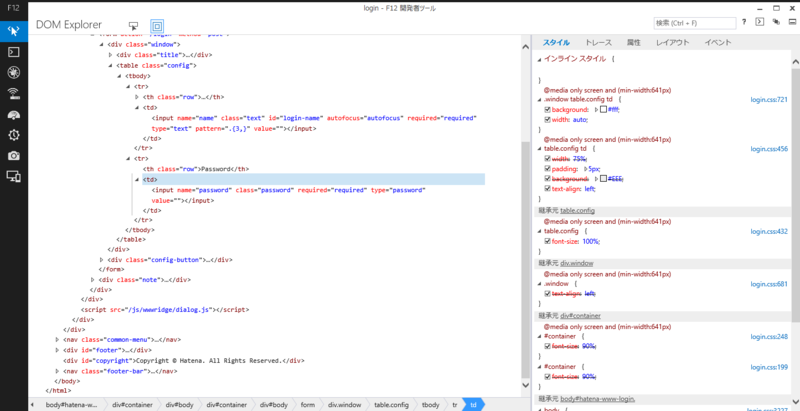Uncheck the background #fff property
This screenshot has width=800, height=411.
[547, 110]
